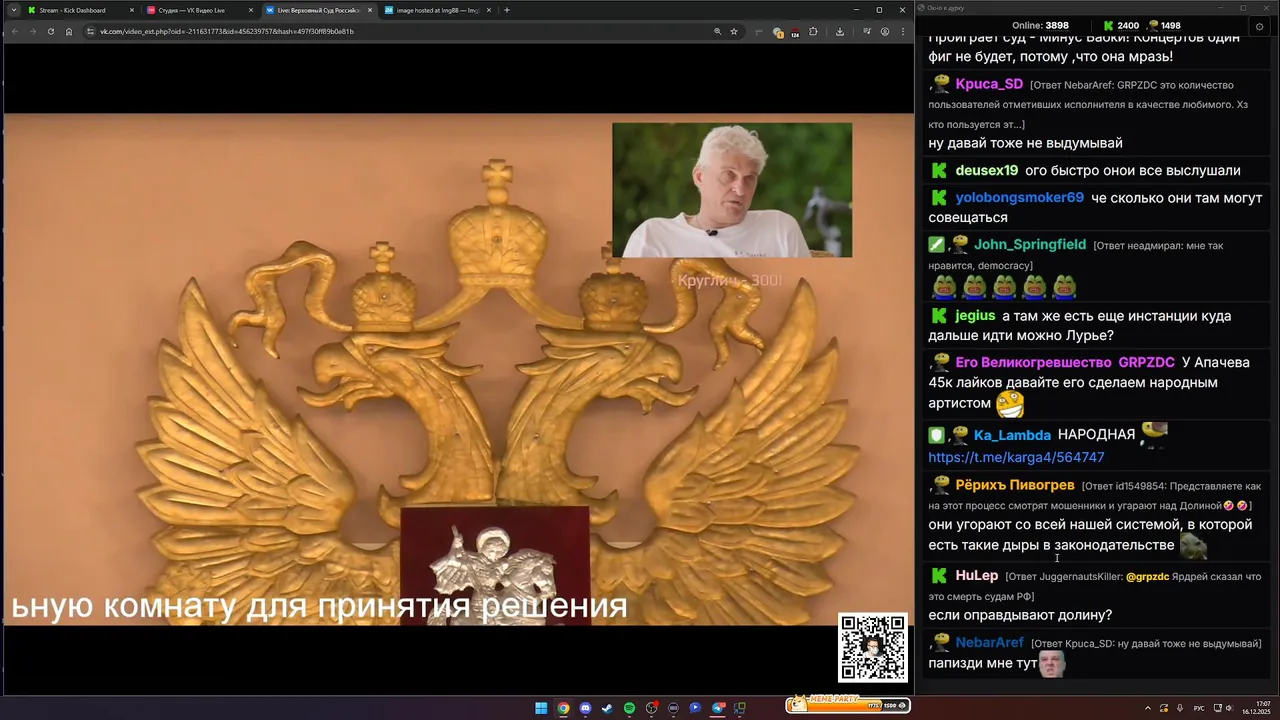Open the zoom indicator in address bar
Screen dimensions: 1280x720
click(x=717, y=31)
